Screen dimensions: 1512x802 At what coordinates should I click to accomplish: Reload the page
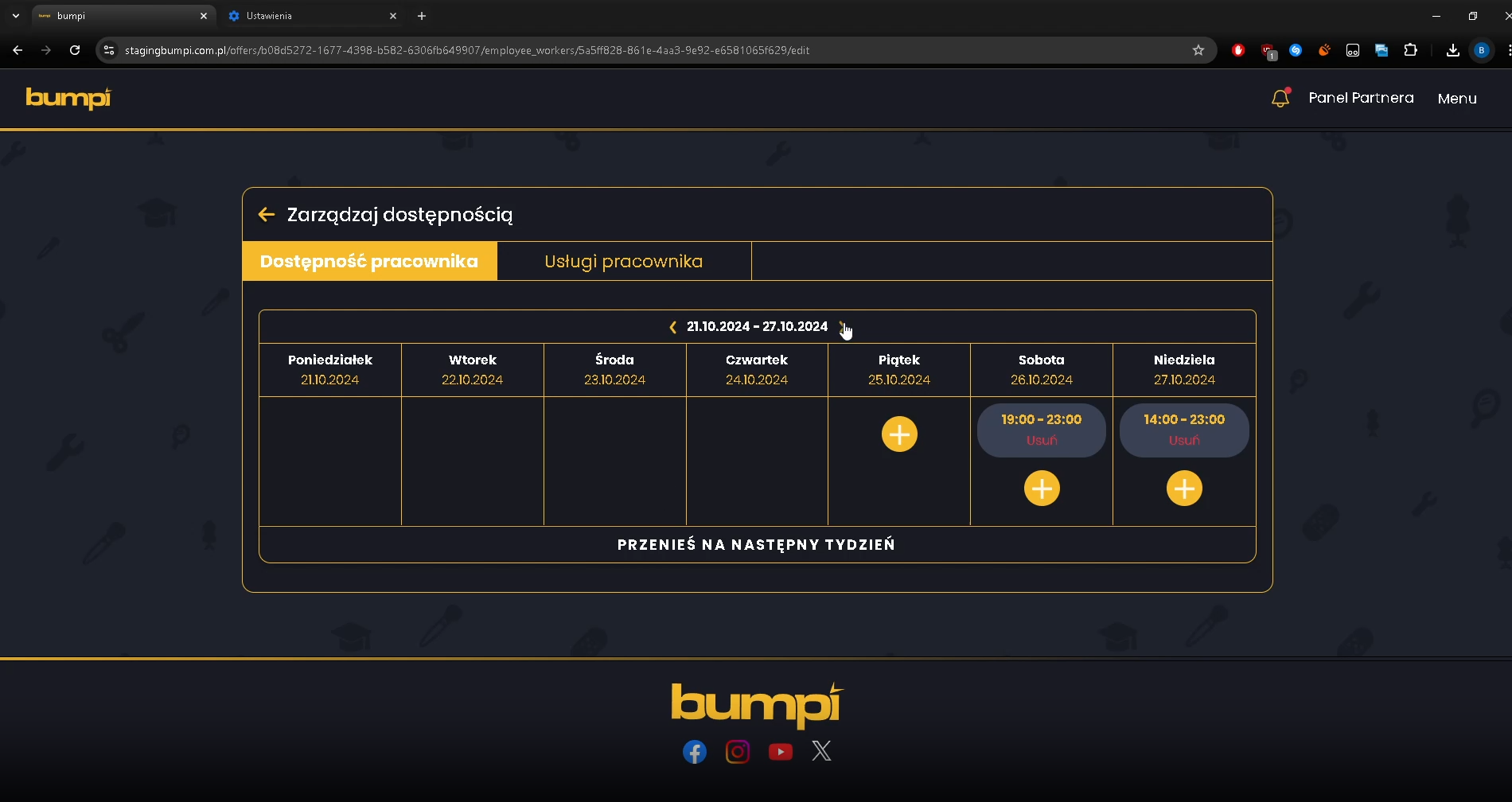[x=75, y=50]
